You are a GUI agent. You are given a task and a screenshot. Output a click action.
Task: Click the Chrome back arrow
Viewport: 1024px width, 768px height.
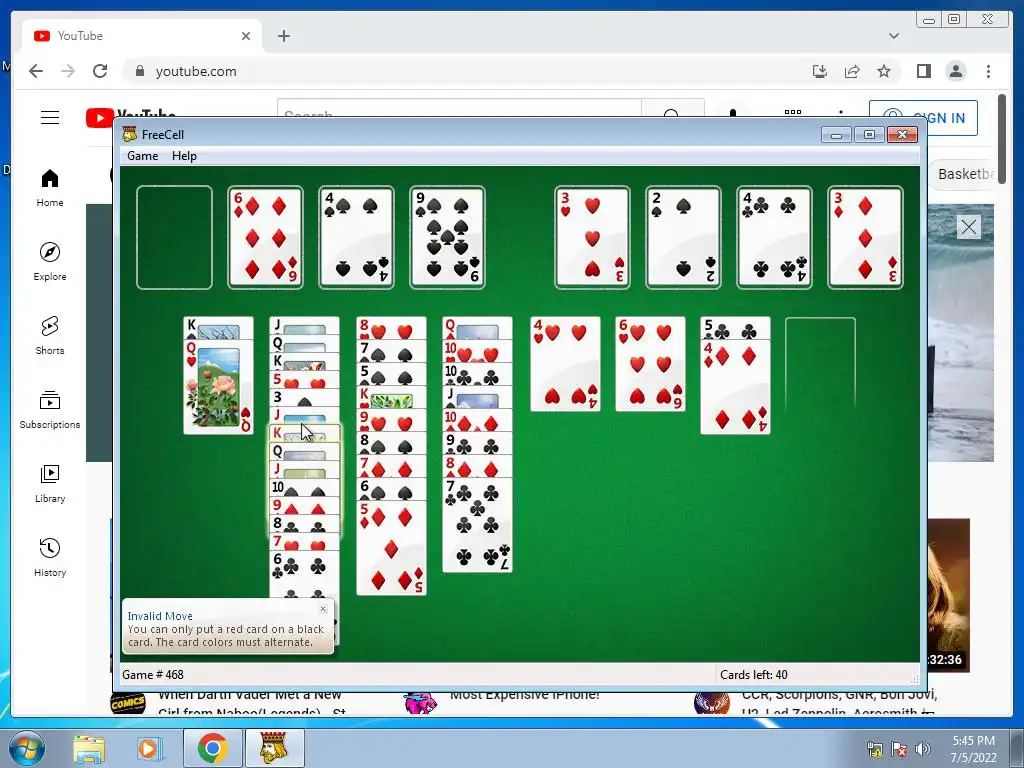(x=36, y=71)
